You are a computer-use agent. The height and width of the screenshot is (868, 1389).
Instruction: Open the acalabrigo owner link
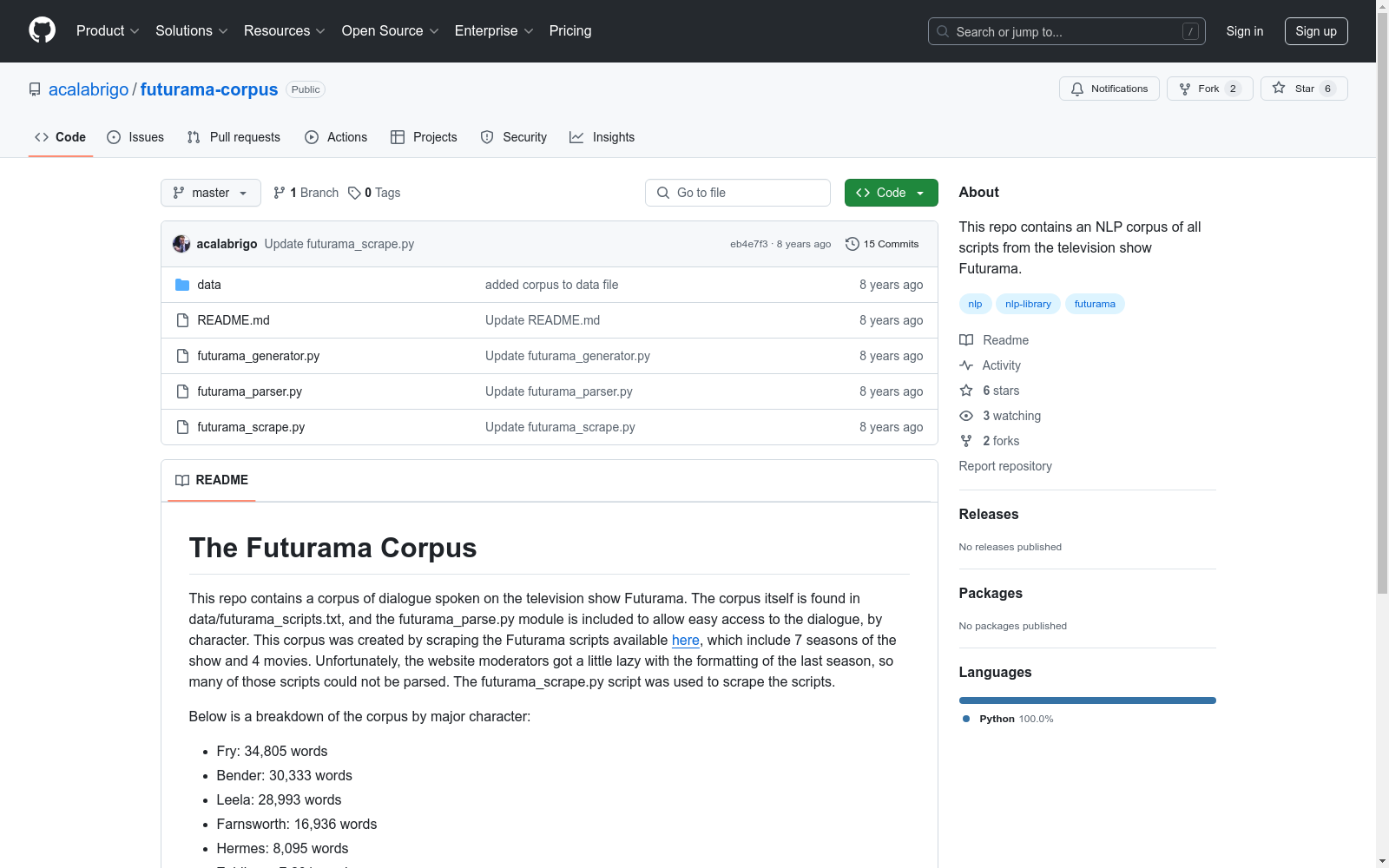point(89,89)
